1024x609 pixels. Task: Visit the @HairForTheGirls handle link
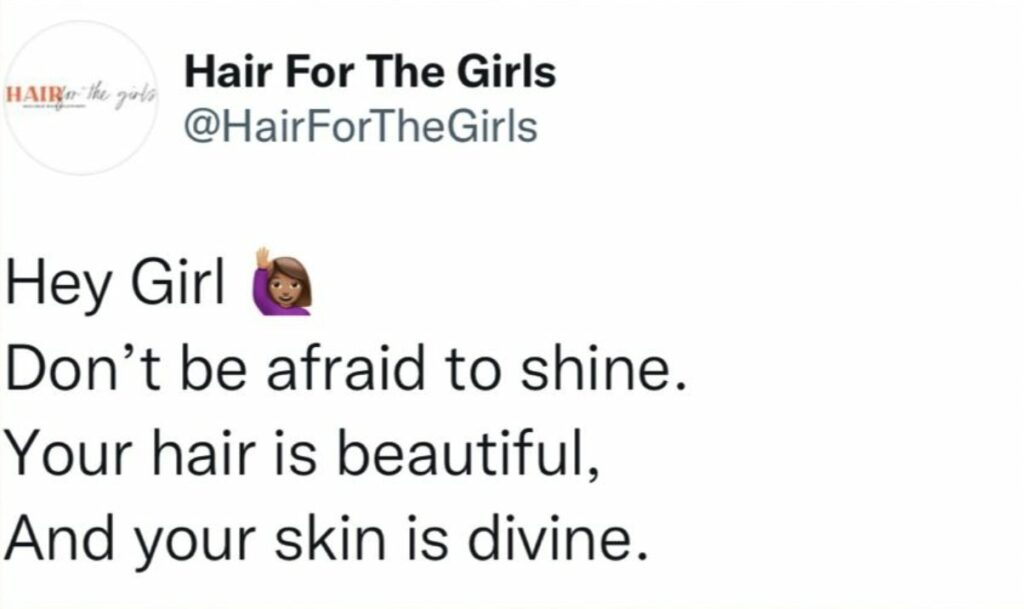click(361, 127)
